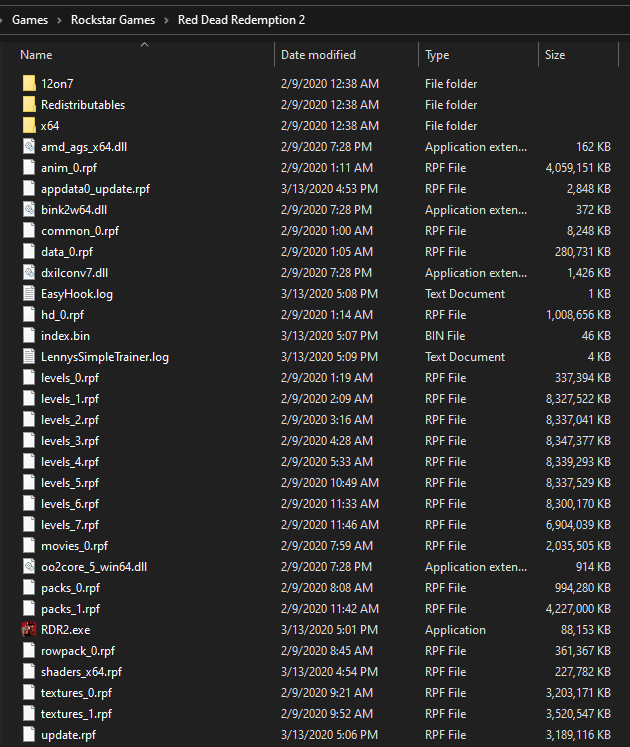This screenshot has width=630, height=747.
Task: Select the packs_1.rpf file name
Action: (71, 608)
